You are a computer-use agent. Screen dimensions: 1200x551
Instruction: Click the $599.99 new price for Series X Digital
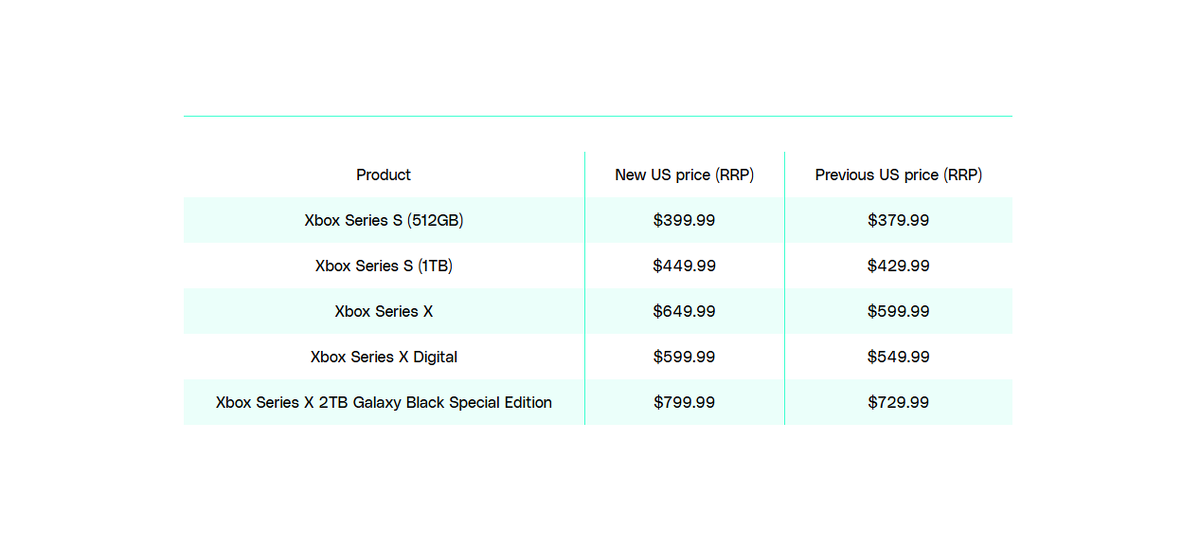point(684,357)
